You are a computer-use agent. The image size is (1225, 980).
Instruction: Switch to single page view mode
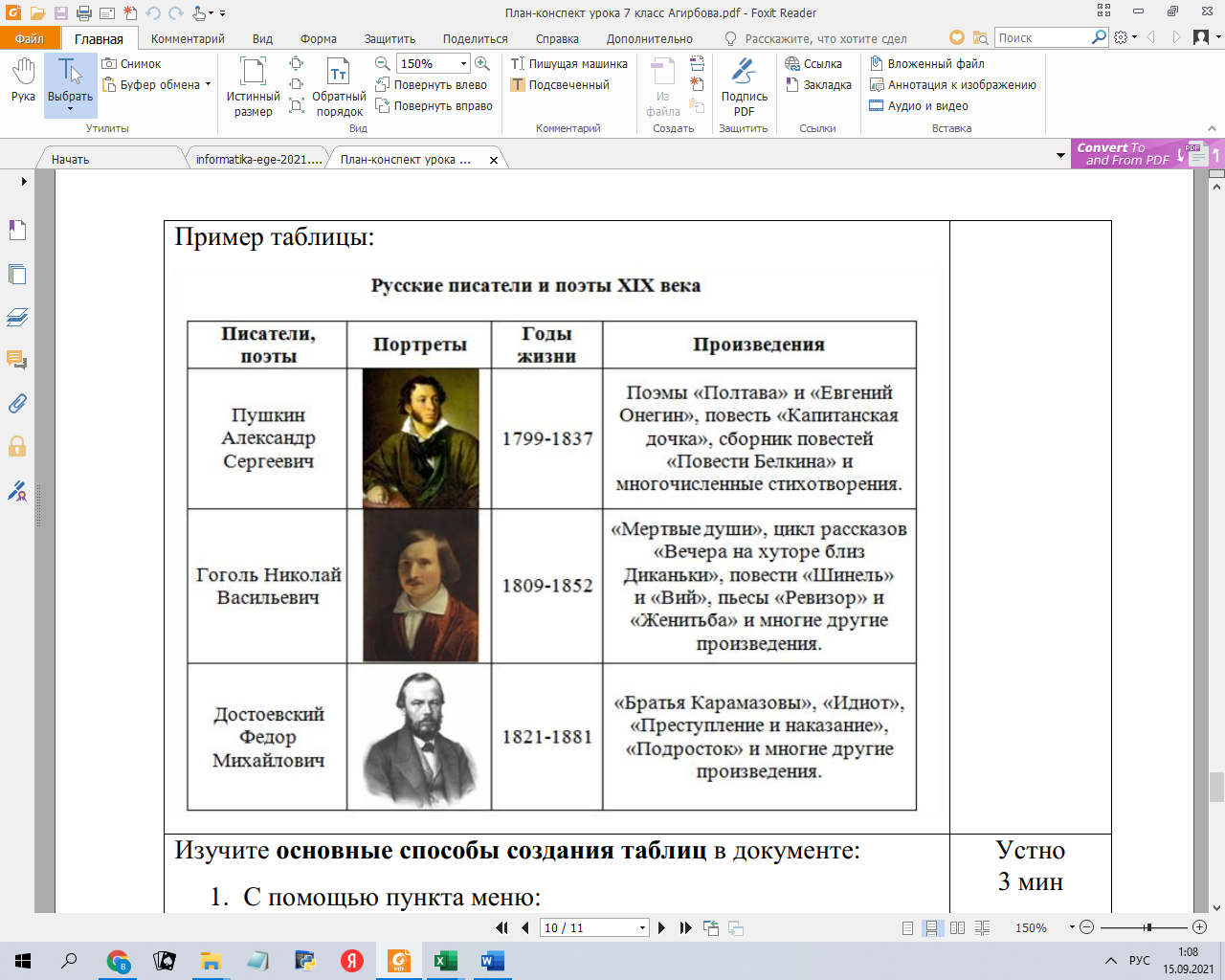coord(907,927)
